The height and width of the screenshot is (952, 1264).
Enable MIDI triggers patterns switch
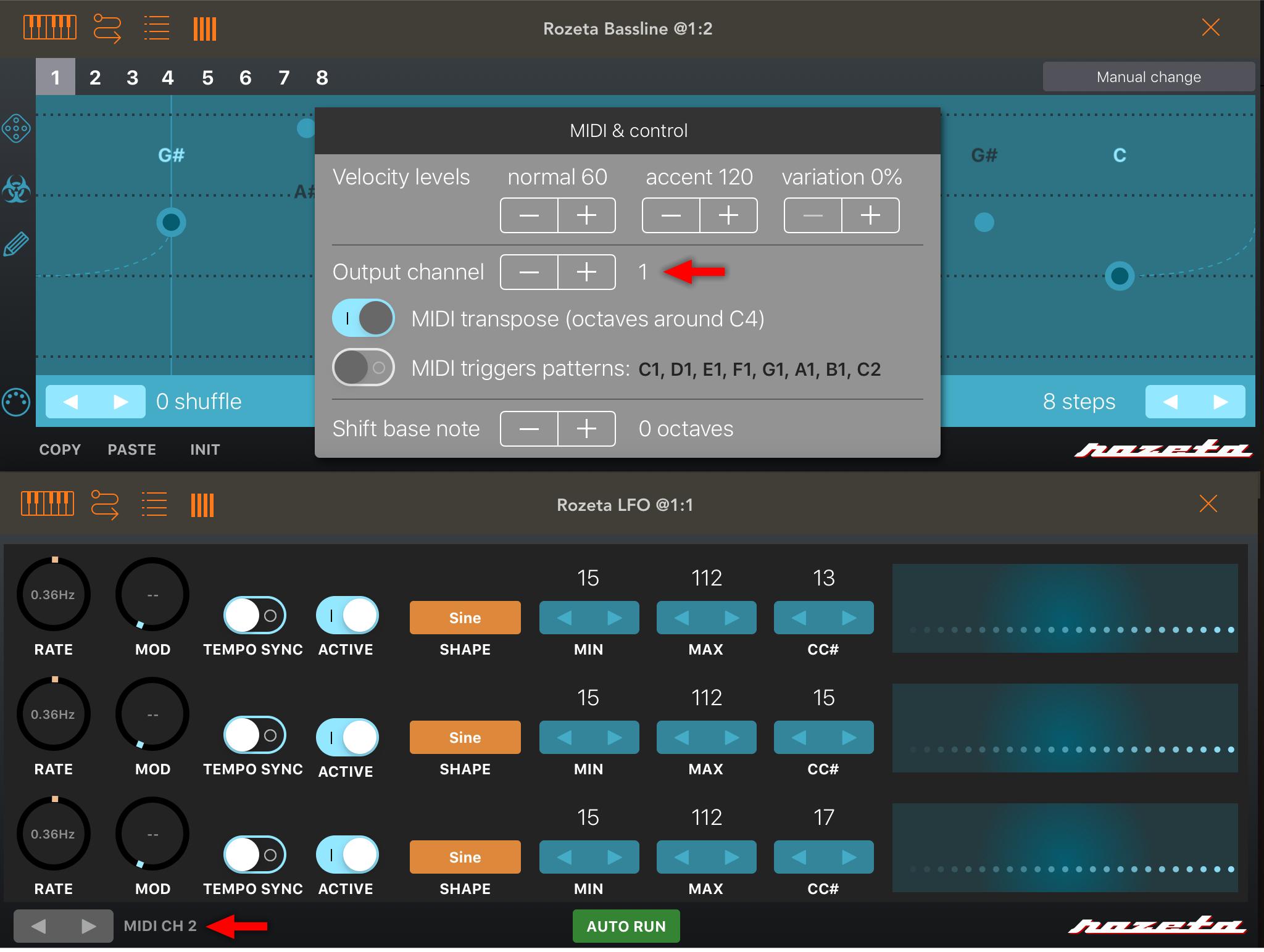364,367
